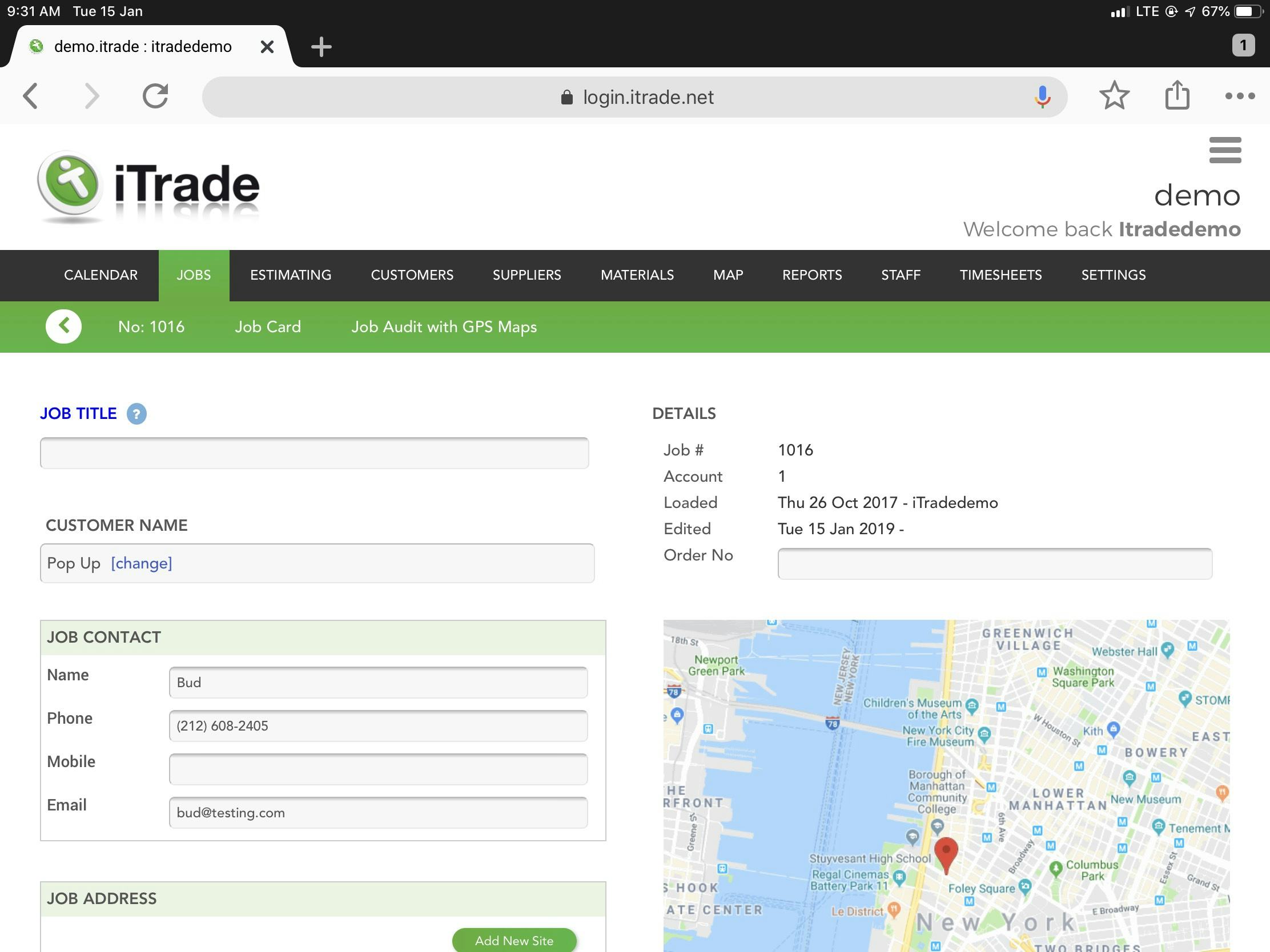Open the SETTINGS section
The height and width of the screenshot is (952, 1270).
(x=1113, y=275)
